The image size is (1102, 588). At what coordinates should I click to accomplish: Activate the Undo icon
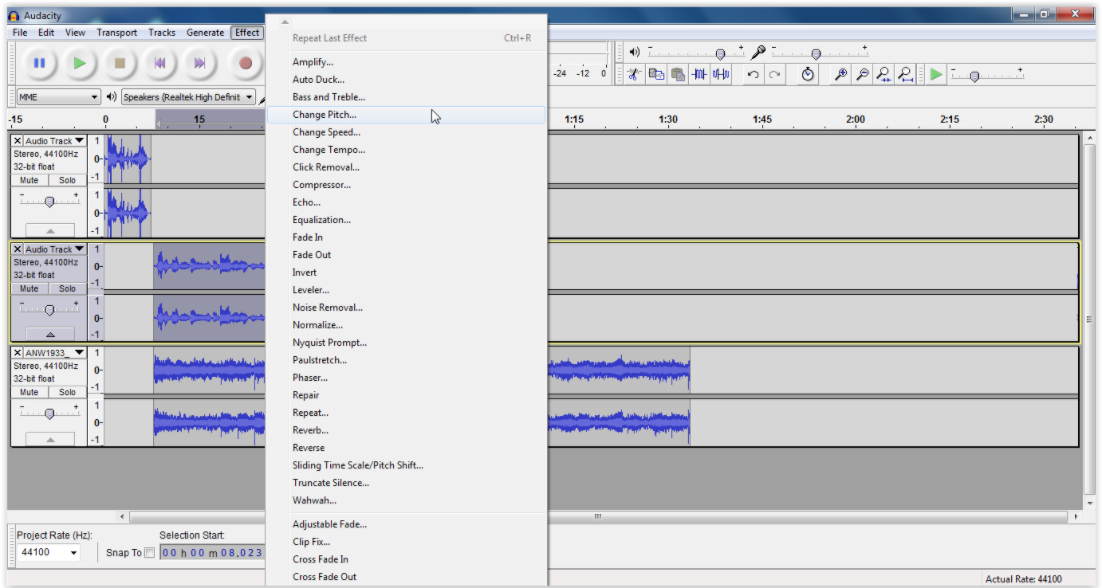[x=752, y=74]
